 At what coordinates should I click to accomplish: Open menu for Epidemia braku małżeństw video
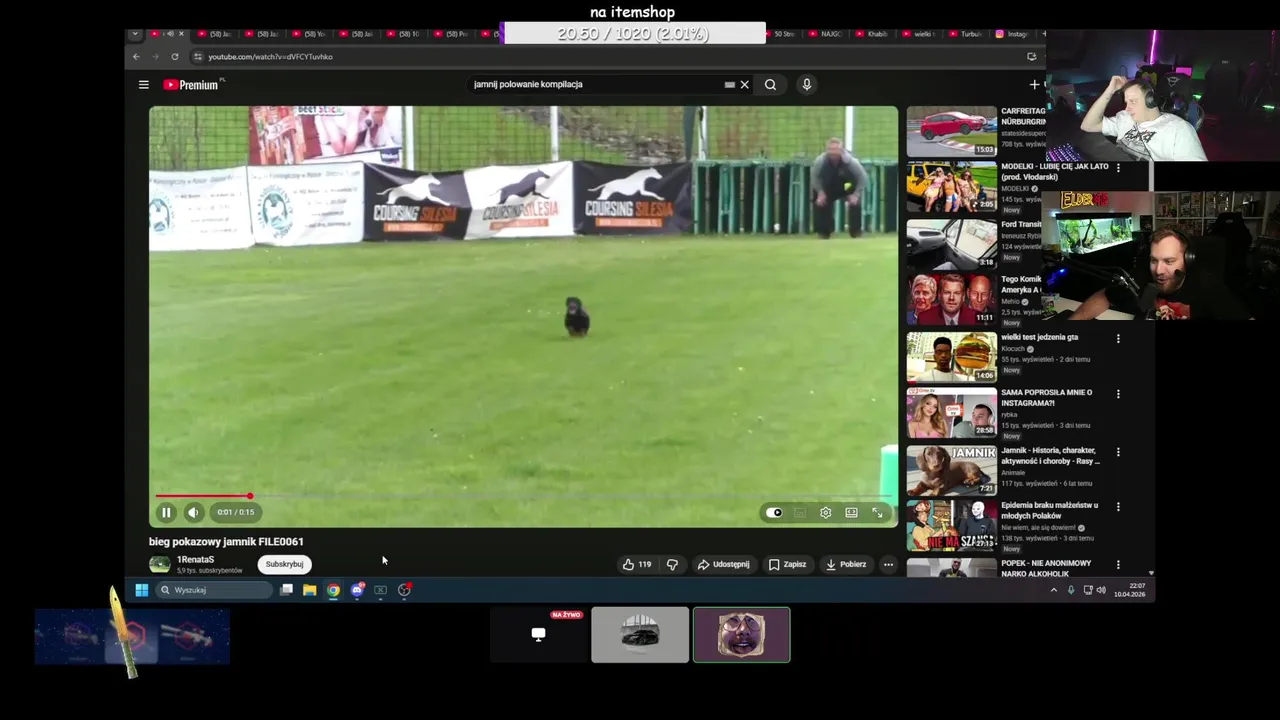tap(1118, 507)
